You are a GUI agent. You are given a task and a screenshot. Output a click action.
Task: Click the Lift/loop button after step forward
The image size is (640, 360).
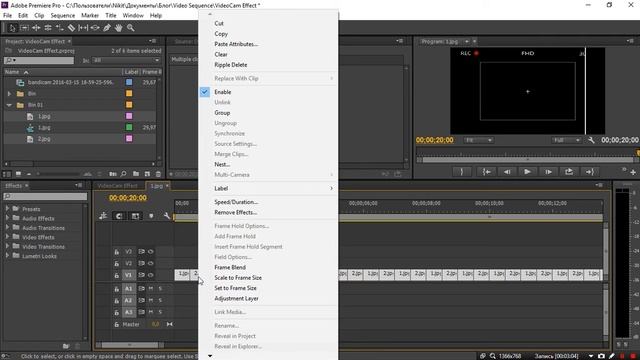click(x=569, y=172)
